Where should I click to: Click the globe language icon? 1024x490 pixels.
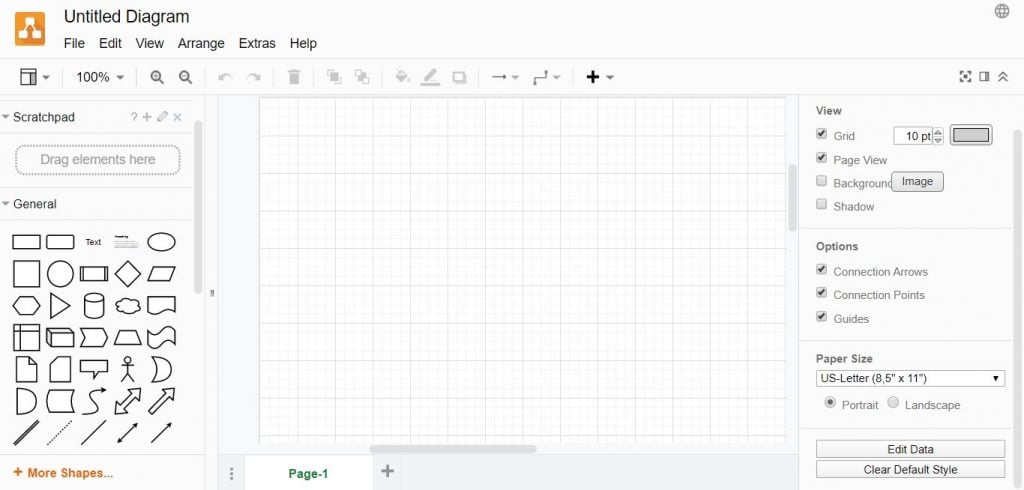(1002, 11)
